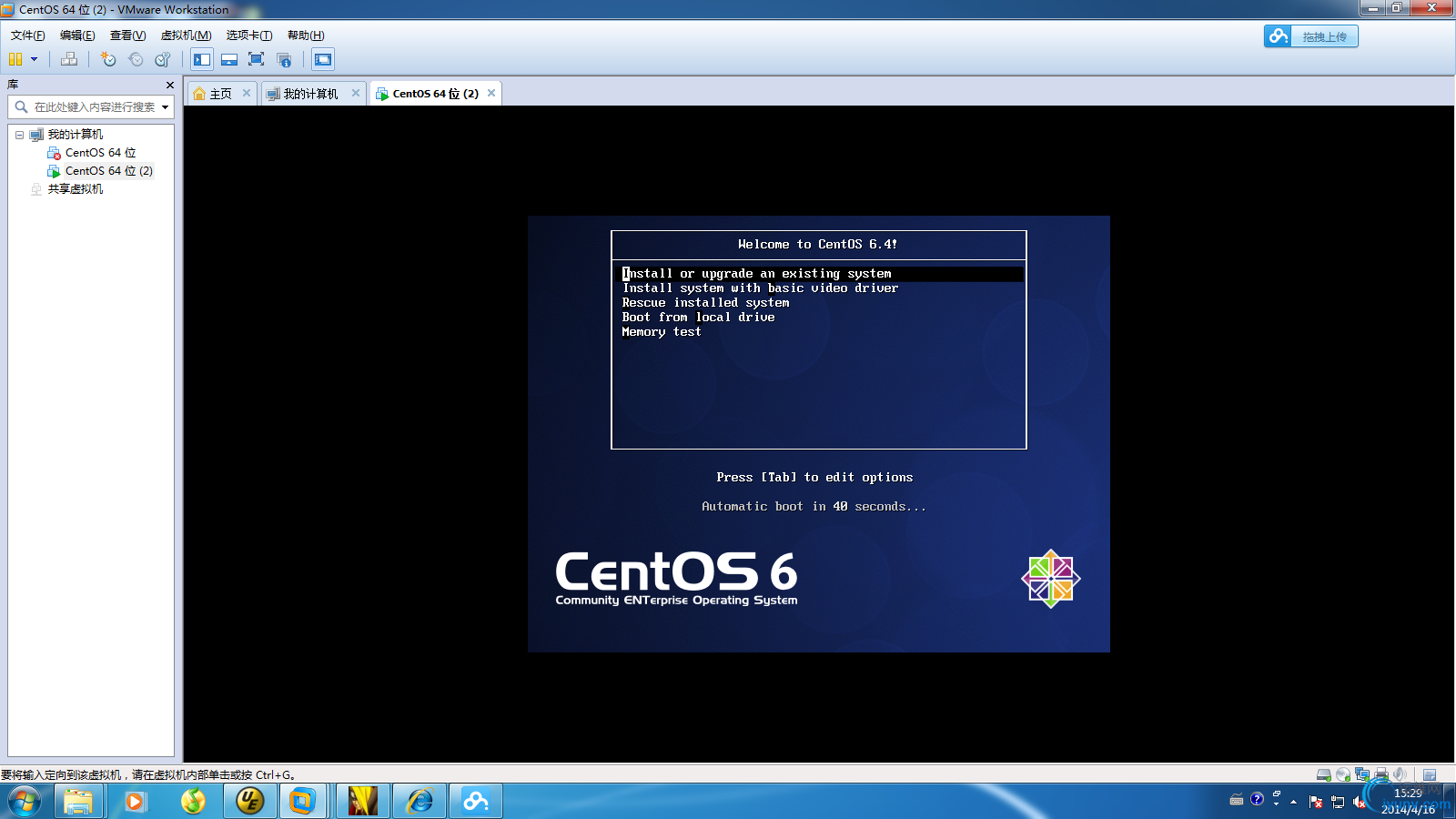Open the 帮助(H) menu

point(306,35)
